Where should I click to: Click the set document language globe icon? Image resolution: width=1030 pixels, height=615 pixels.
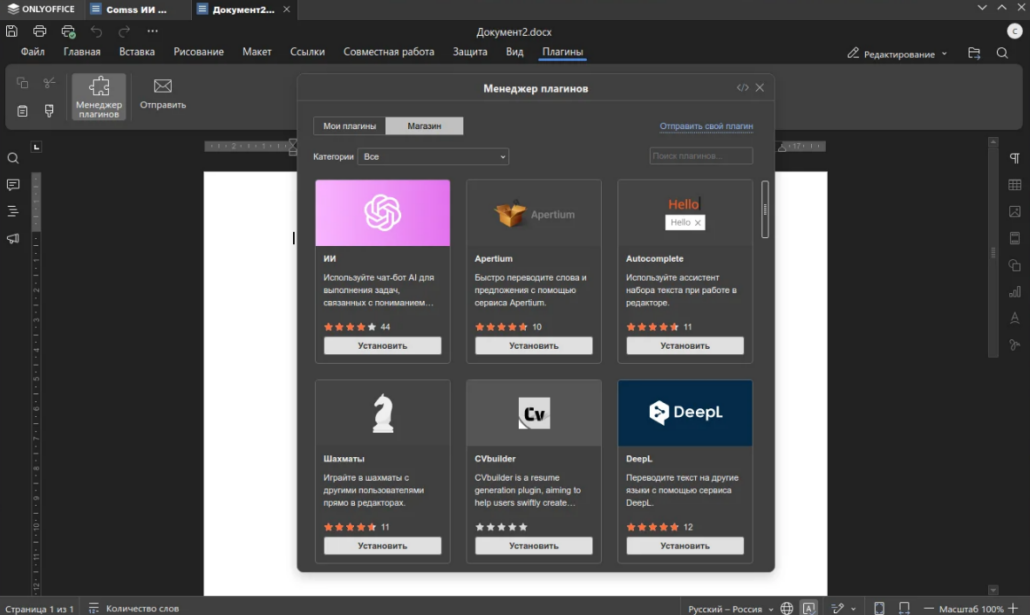tap(786, 608)
